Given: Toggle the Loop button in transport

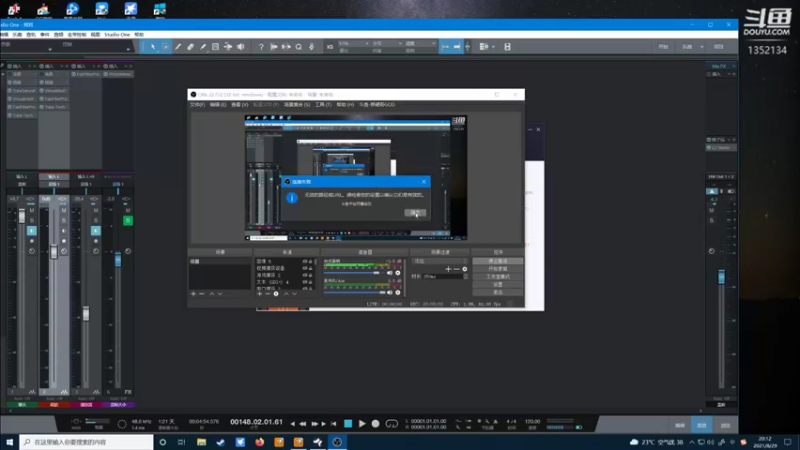Looking at the screenshot, I should click(x=392, y=423).
